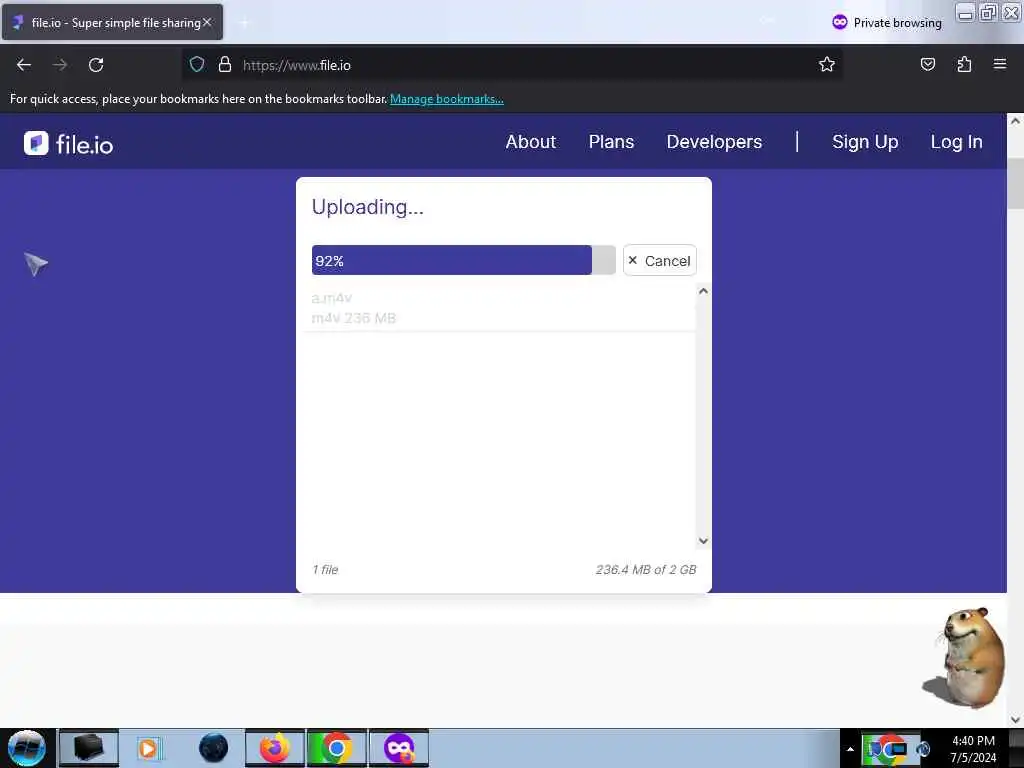This screenshot has height=768, width=1024.
Task: Click the paper plane icon on page
Action: click(x=36, y=263)
